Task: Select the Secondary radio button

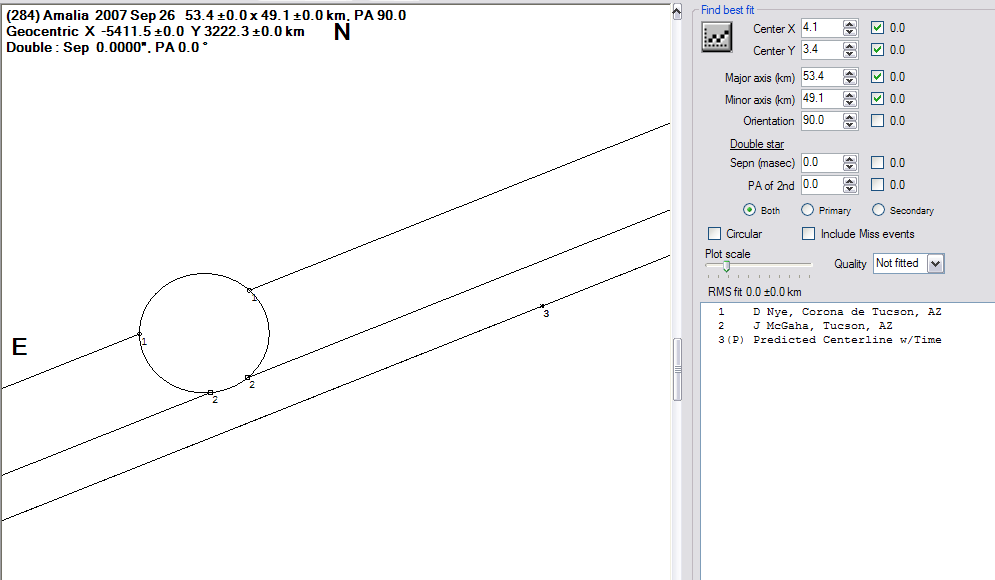Action: pos(878,209)
